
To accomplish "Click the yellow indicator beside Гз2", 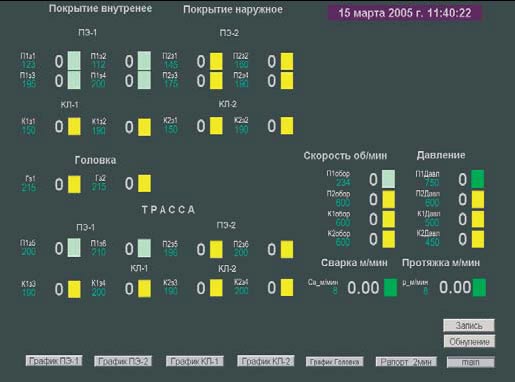I will pos(144,183).
